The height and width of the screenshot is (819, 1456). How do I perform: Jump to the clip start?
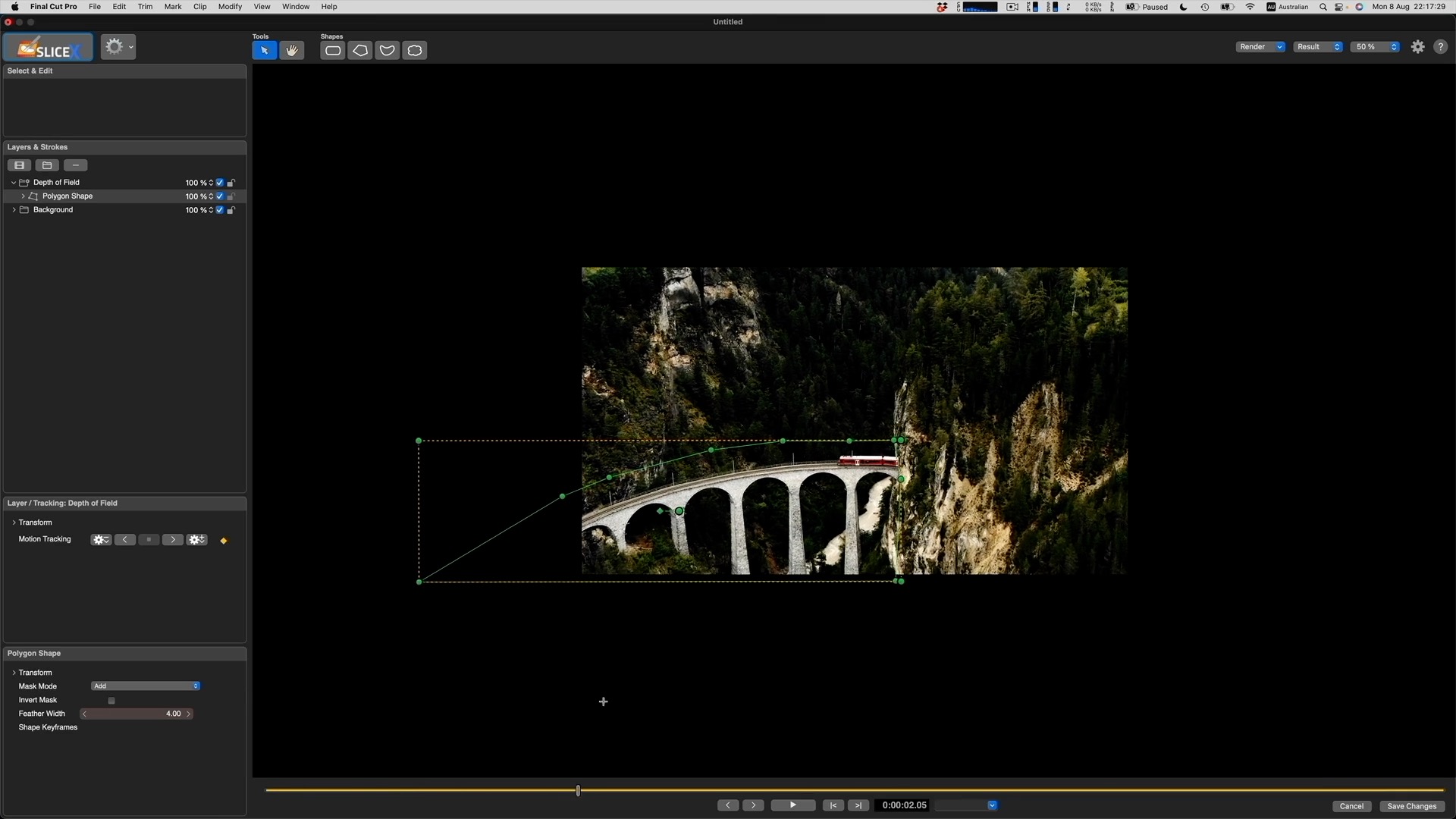(x=833, y=805)
